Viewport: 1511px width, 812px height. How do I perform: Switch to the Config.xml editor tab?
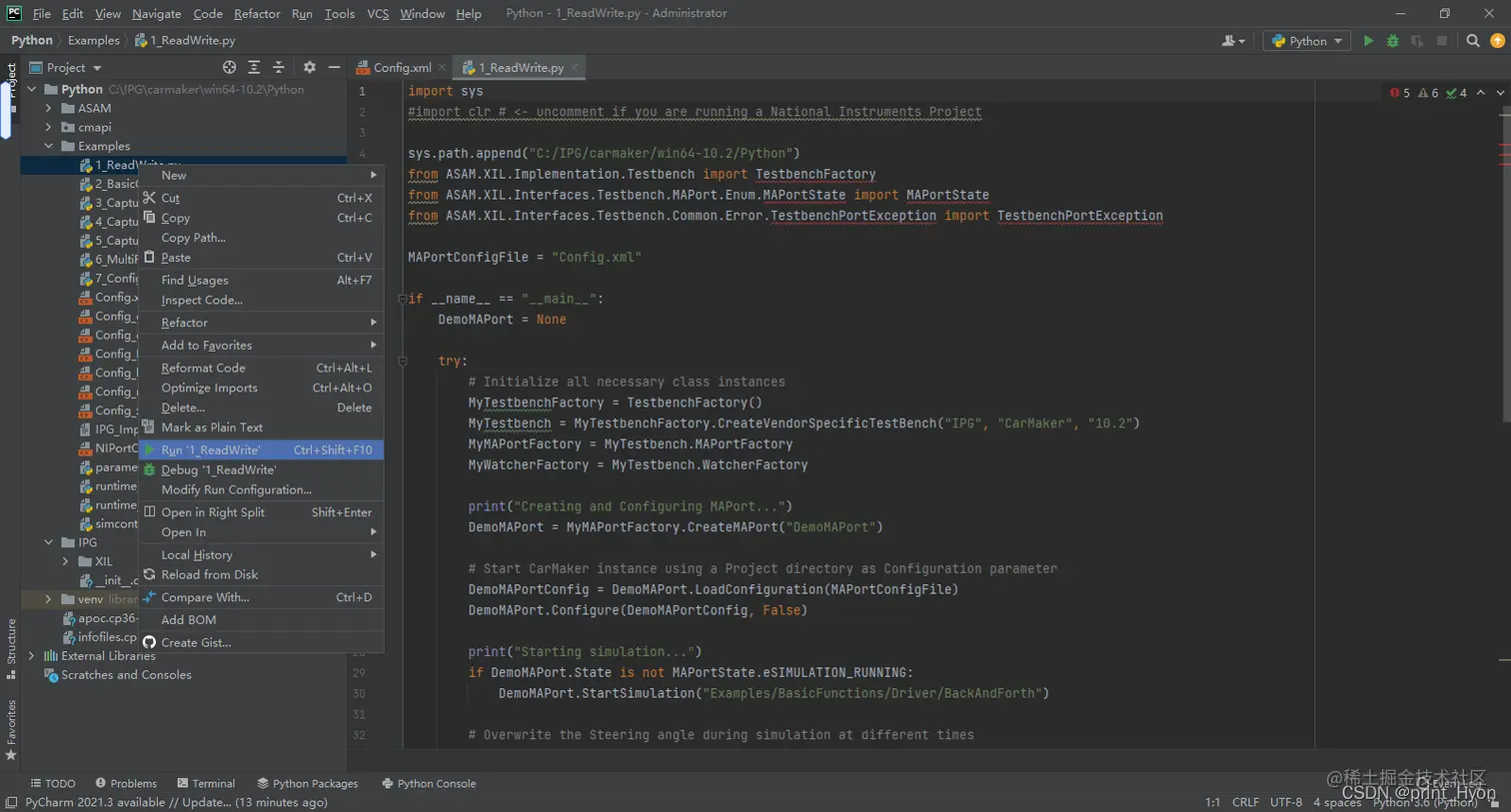[x=402, y=68]
